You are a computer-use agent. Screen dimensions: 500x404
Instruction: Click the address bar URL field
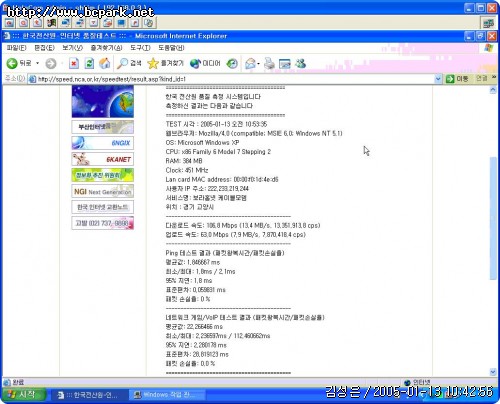pyautogui.click(x=233, y=79)
